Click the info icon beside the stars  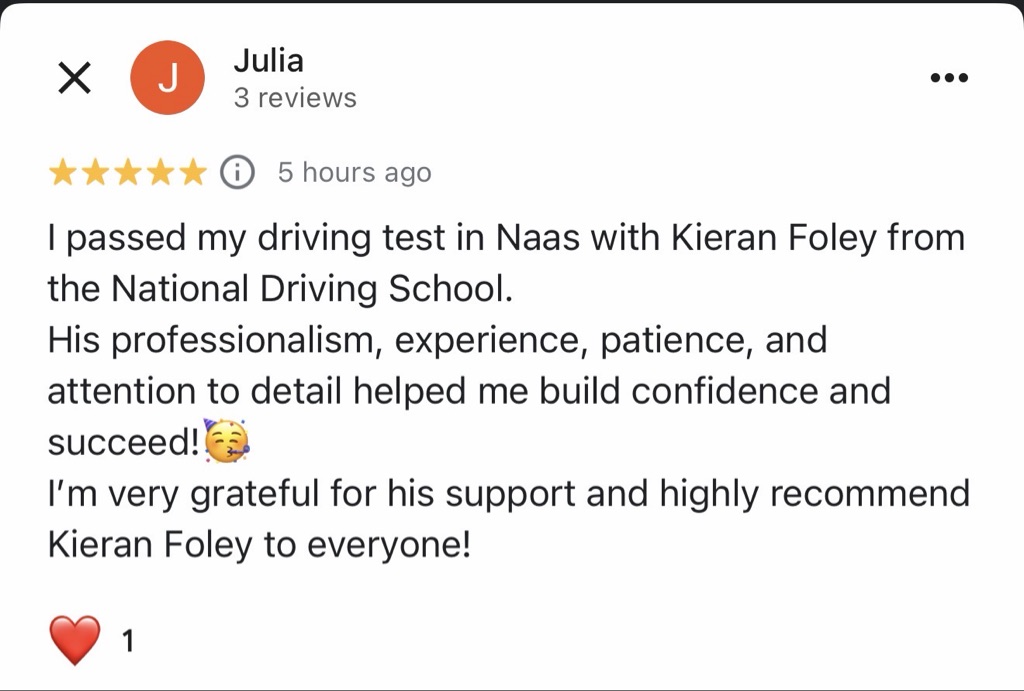coord(237,172)
